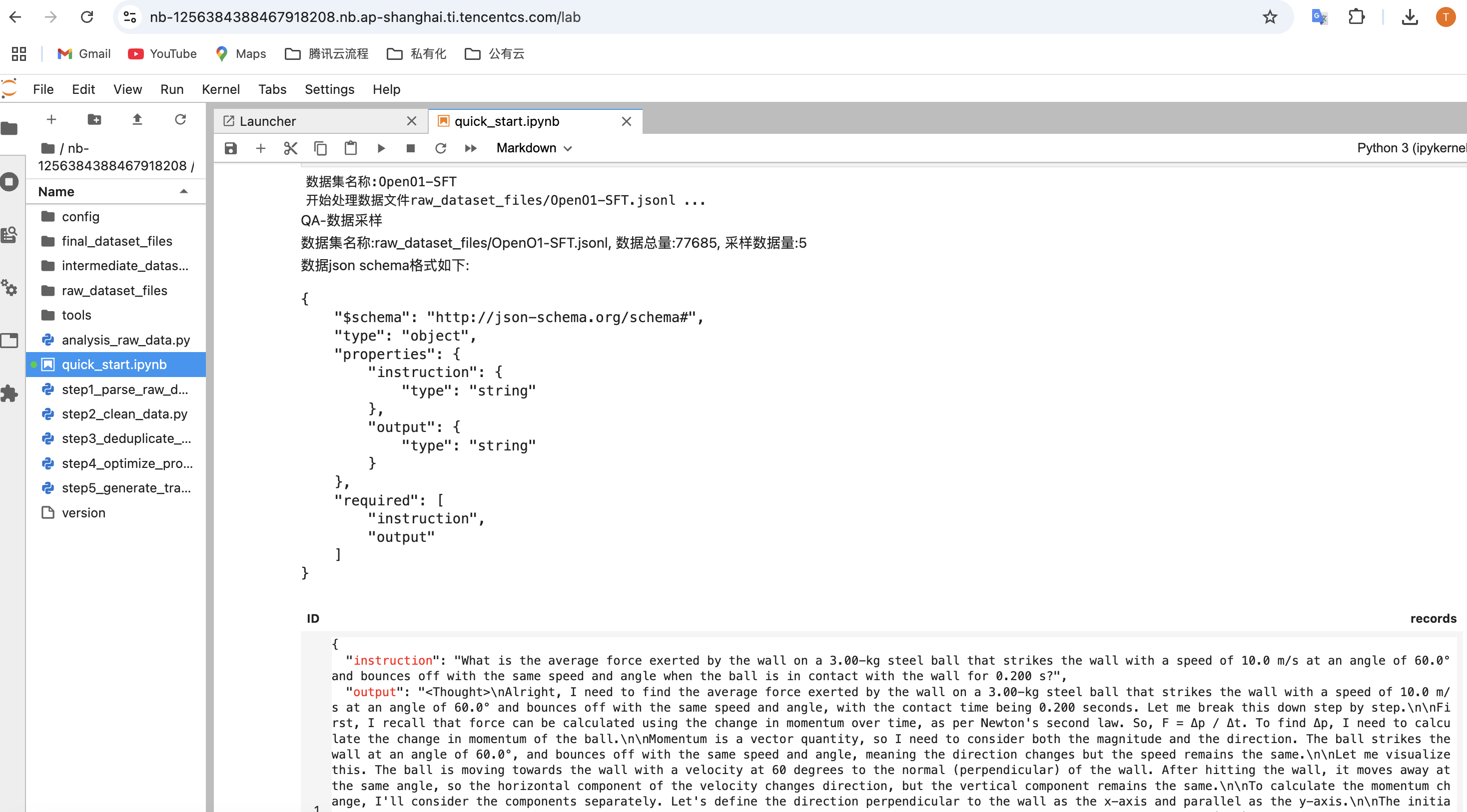The width and height of the screenshot is (1467, 812).
Task: Select the version file
Action: 116,513
